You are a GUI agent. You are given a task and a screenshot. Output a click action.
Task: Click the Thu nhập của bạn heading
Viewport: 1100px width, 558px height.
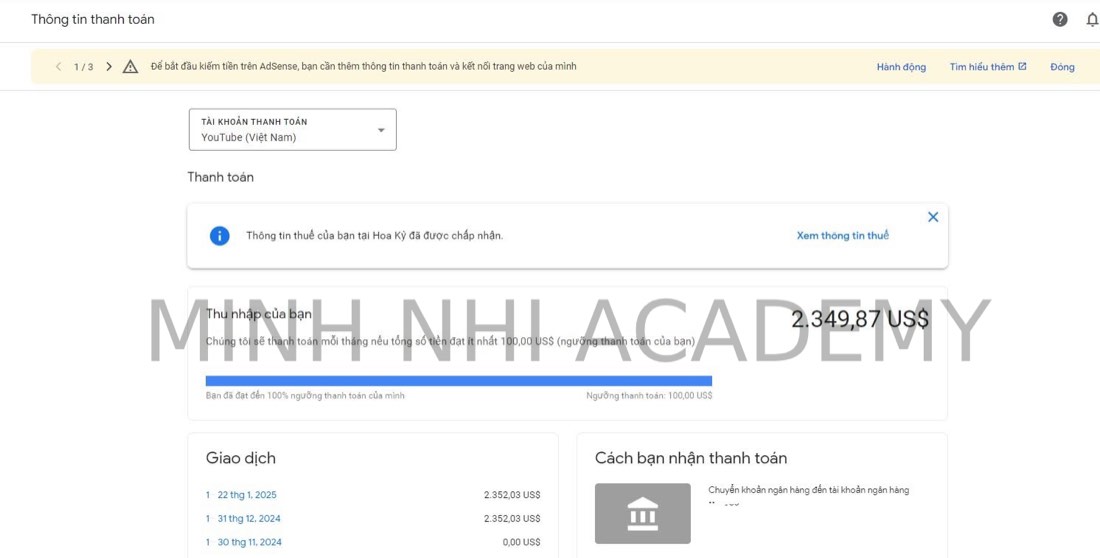(258, 314)
